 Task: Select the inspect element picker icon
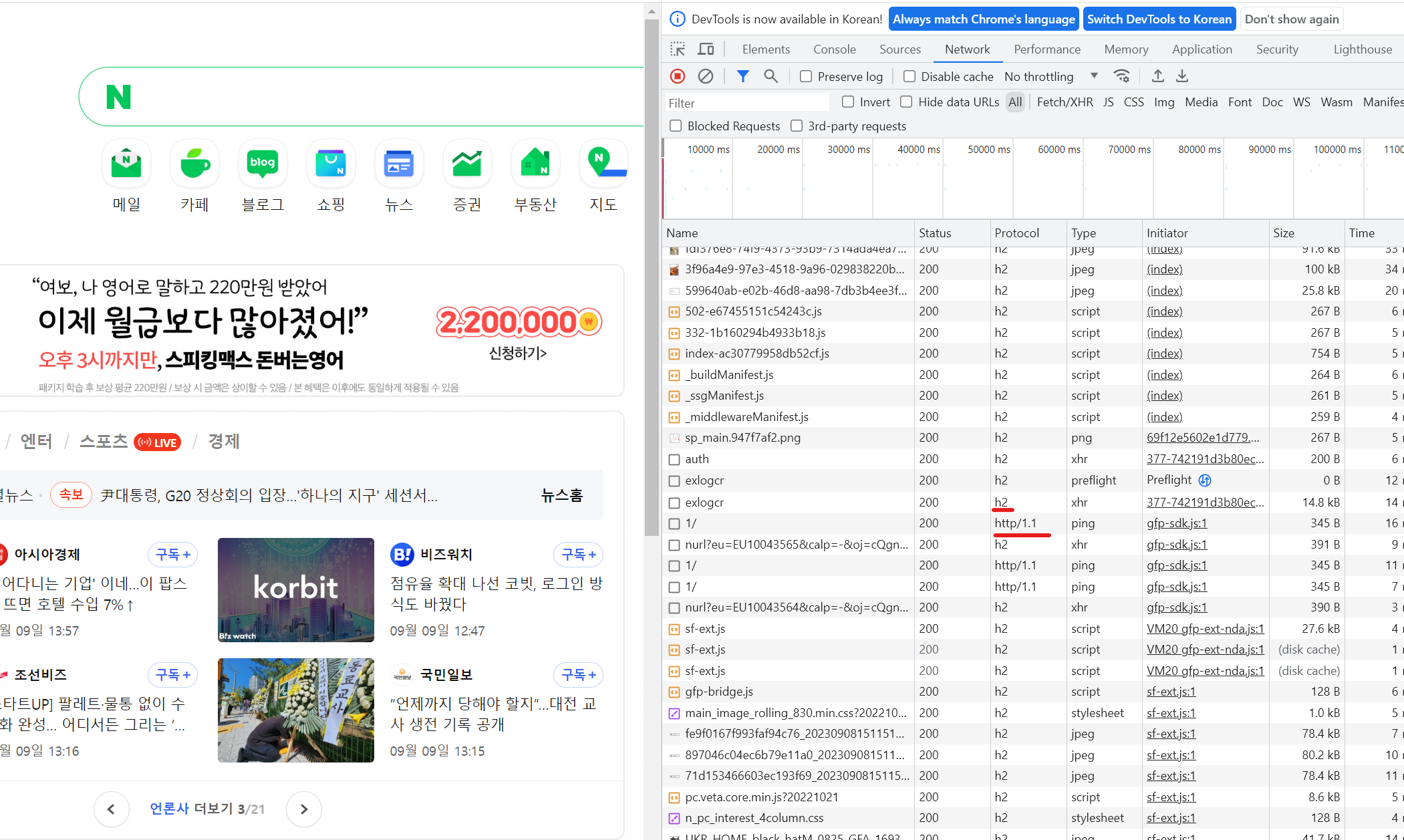coord(678,49)
